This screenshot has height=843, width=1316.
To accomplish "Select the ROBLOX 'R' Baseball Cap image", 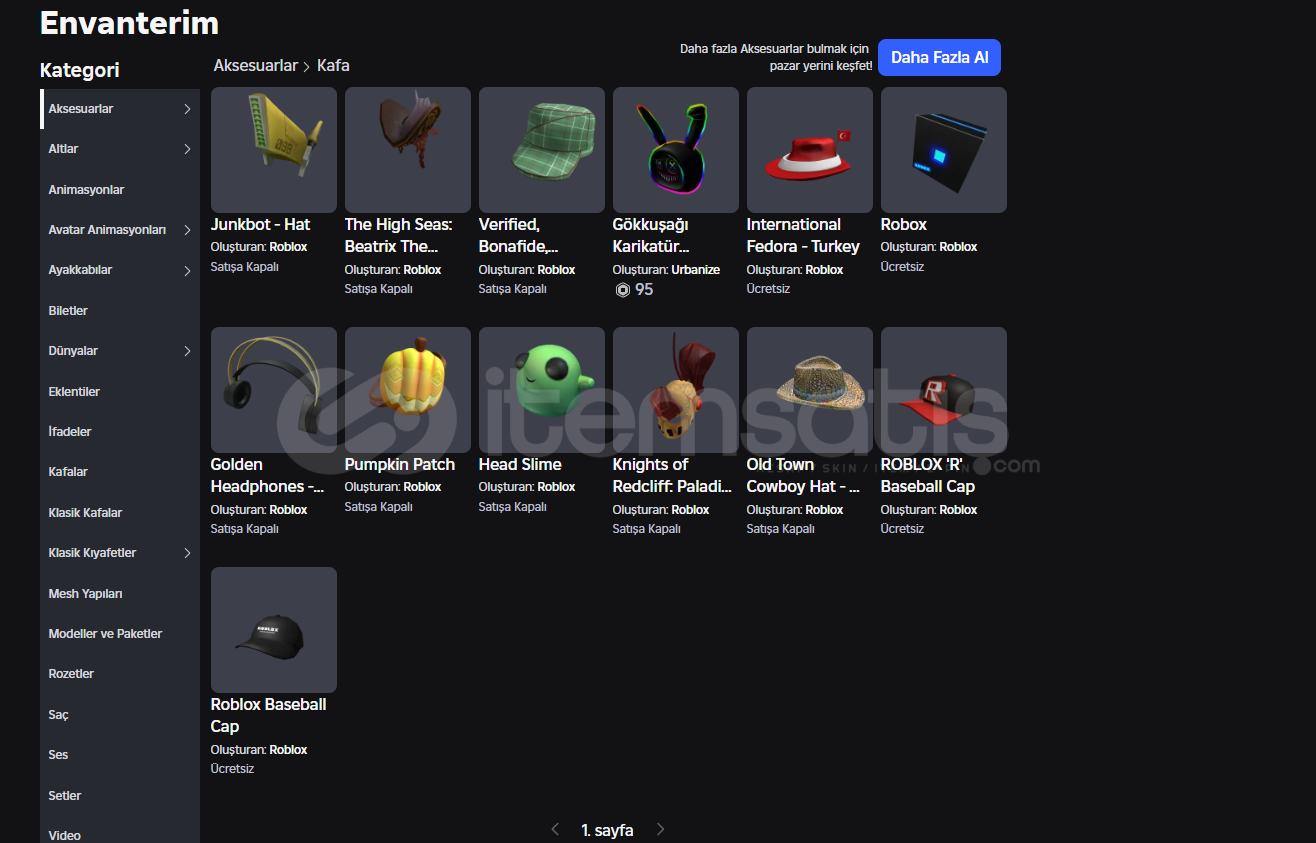I will (944, 390).
